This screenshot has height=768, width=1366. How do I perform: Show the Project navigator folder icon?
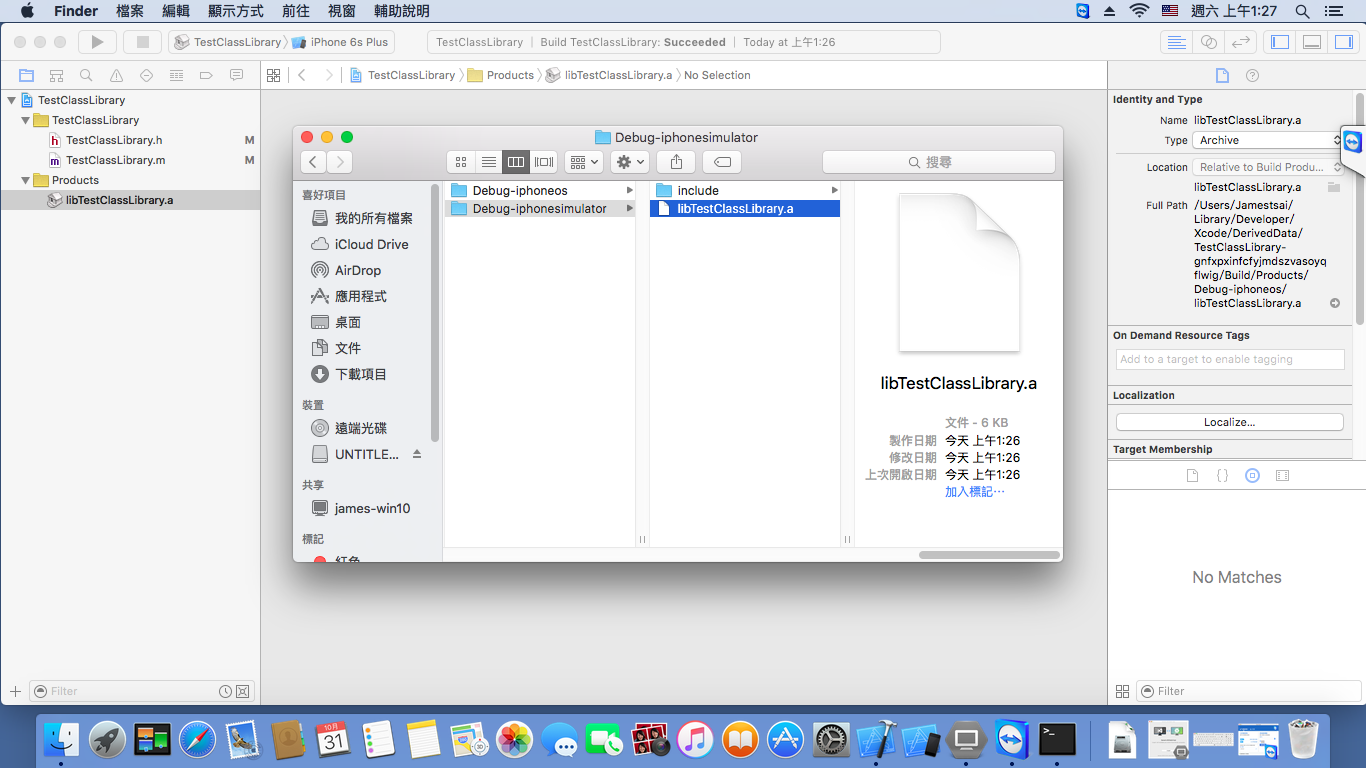click(27, 75)
